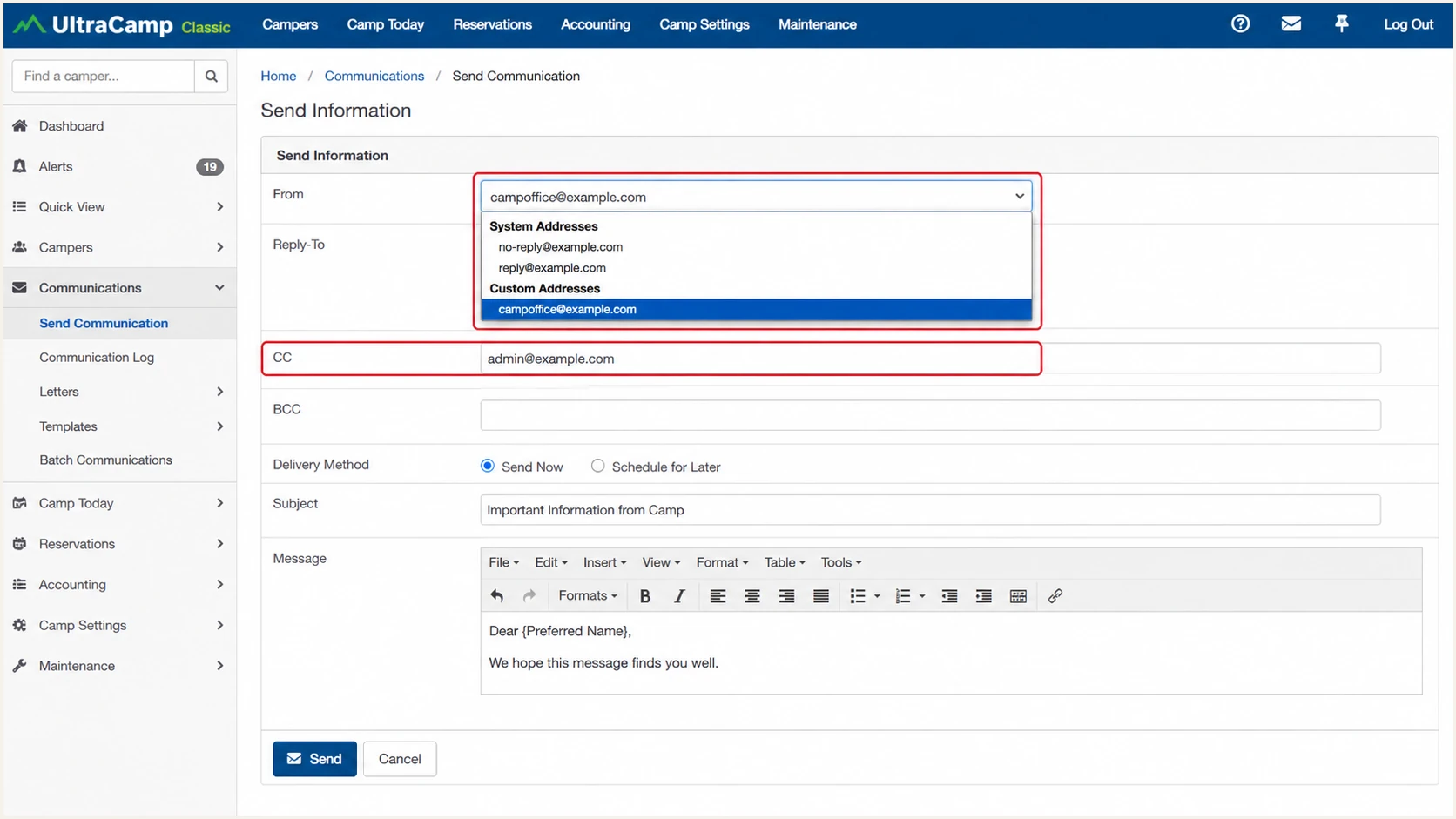Go to Home breadcrumb
Screen dimensions: 1456x819
(279, 77)
